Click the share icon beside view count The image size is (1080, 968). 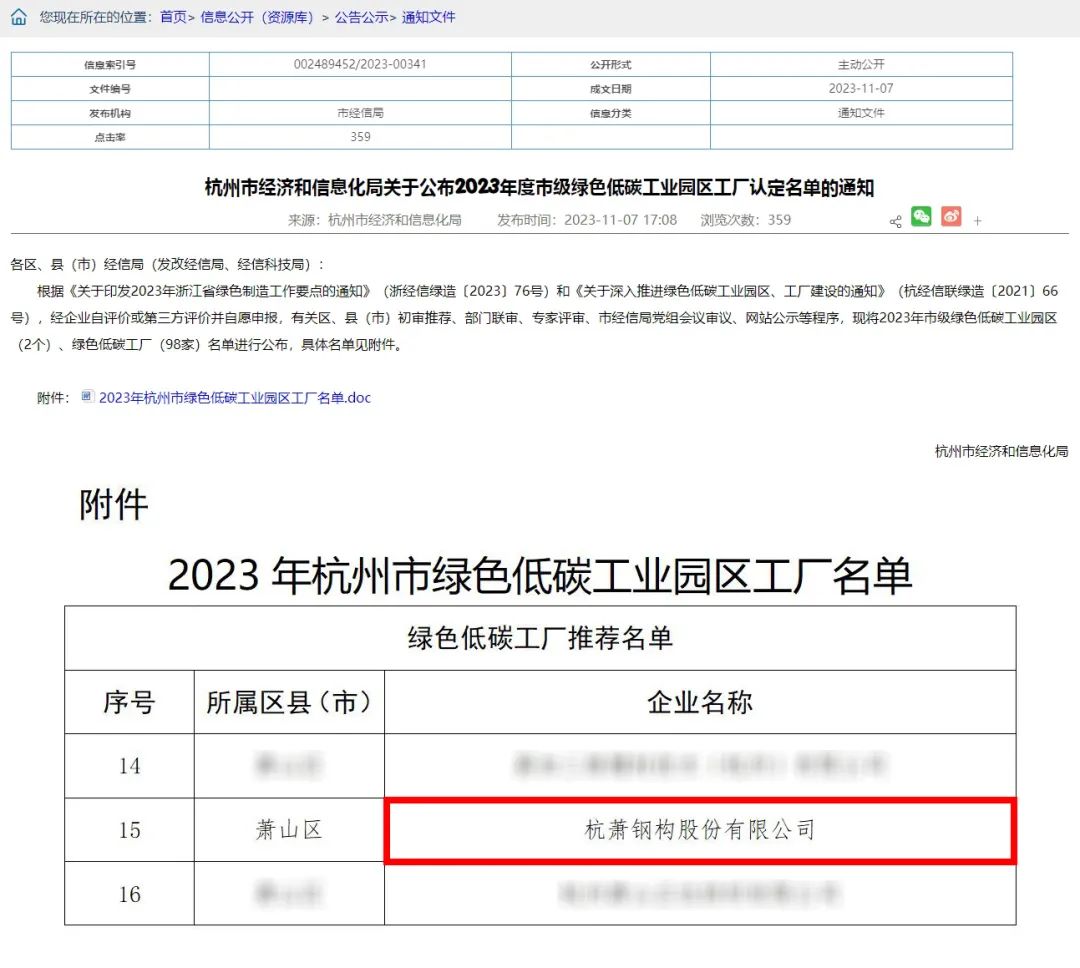(895, 221)
